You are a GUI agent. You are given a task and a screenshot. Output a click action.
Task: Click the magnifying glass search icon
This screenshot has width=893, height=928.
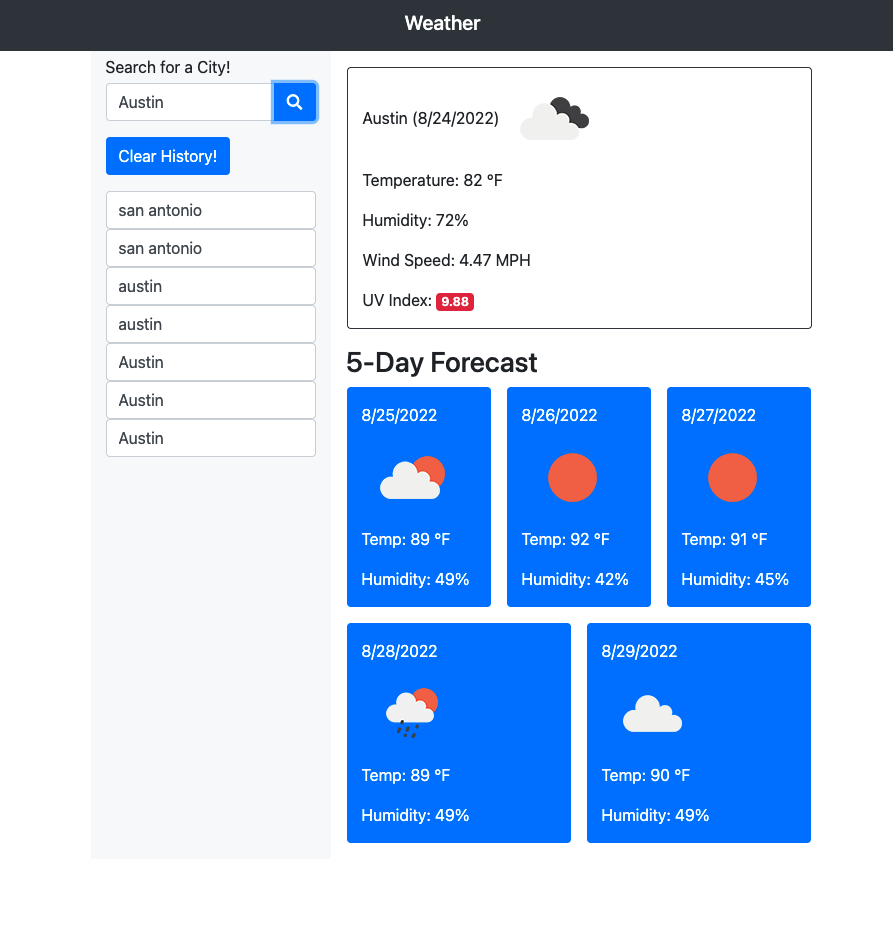[294, 102]
